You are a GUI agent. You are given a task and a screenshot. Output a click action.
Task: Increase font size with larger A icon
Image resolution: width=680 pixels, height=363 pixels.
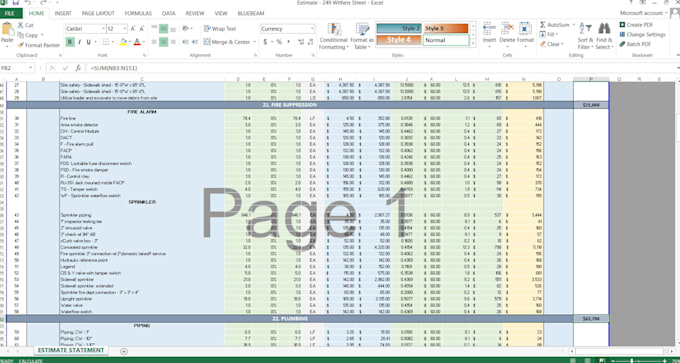(133, 29)
